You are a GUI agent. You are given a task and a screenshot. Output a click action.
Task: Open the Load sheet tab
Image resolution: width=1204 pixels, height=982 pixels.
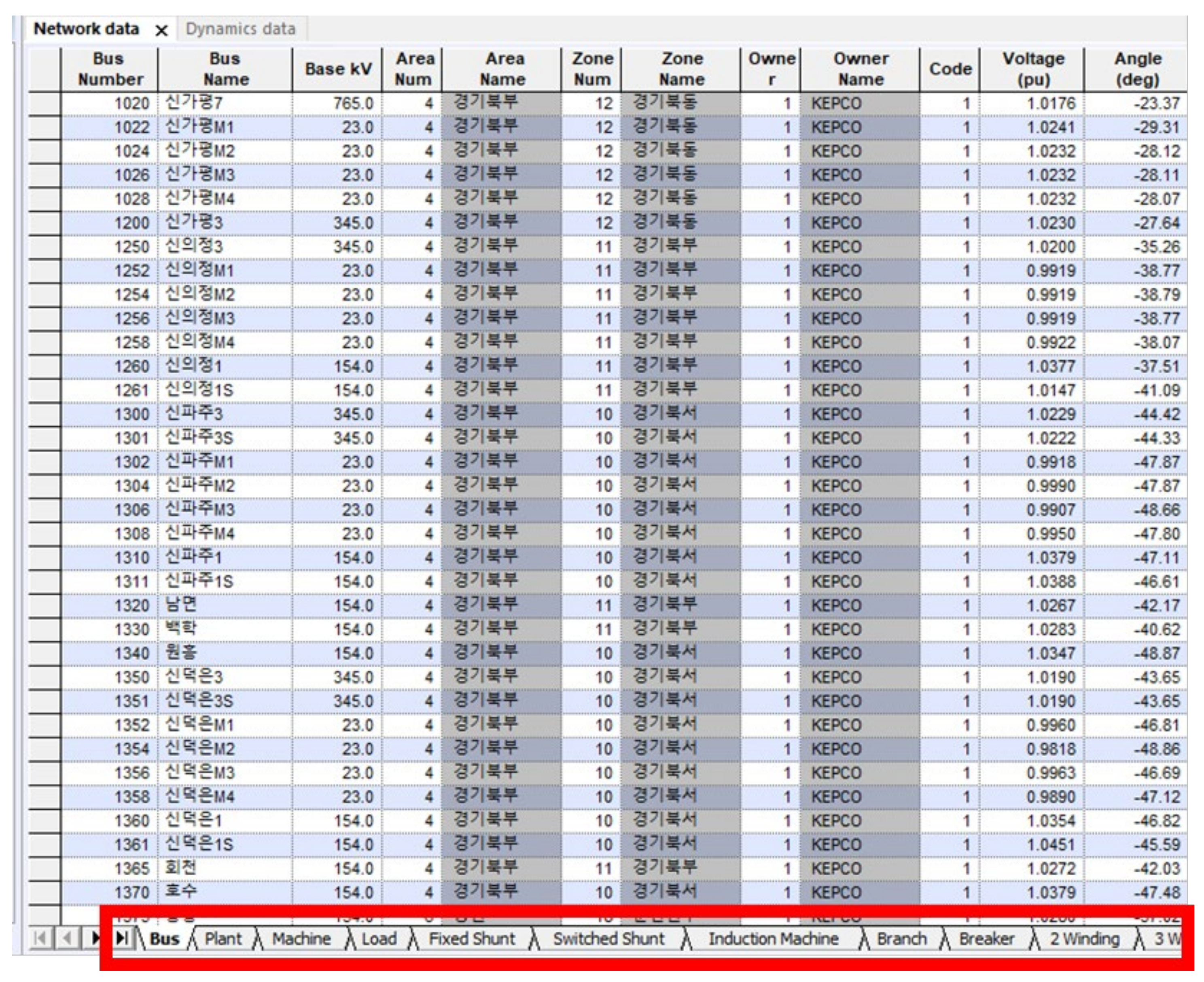[379, 939]
